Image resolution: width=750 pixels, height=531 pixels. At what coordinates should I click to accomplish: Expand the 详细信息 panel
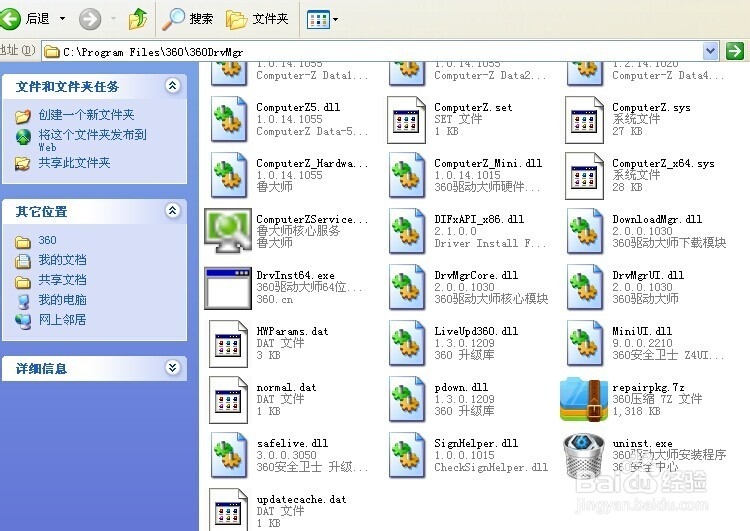point(172,367)
